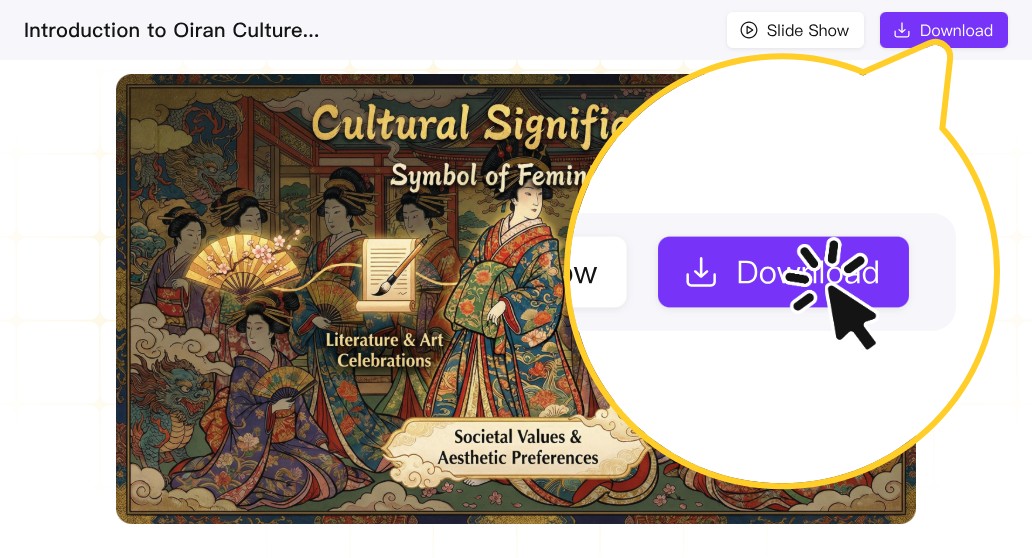
Task: Click the 'Societal Values & Aesthetic Preferences' banner
Action: tap(517, 447)
